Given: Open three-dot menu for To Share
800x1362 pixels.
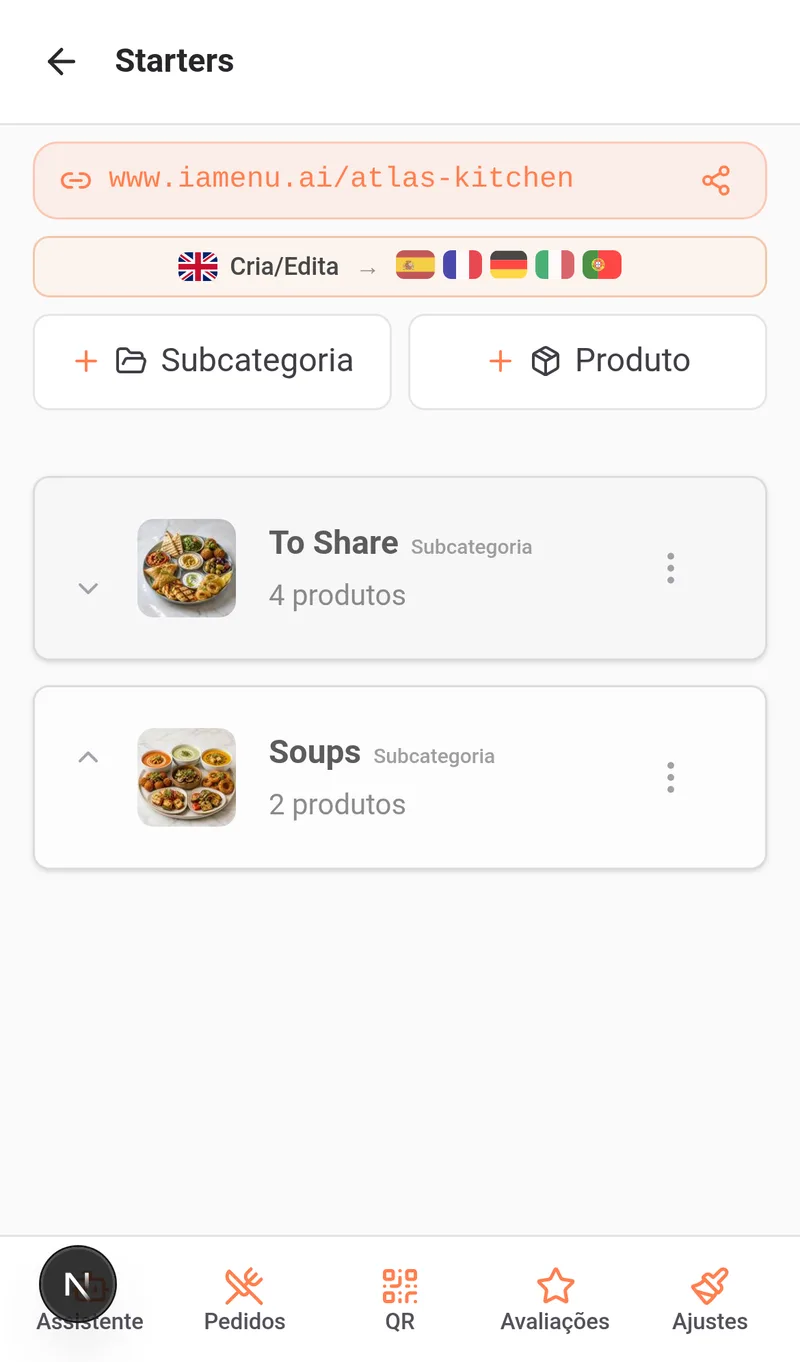Looking at the screenshot, I should pos(670,568).
